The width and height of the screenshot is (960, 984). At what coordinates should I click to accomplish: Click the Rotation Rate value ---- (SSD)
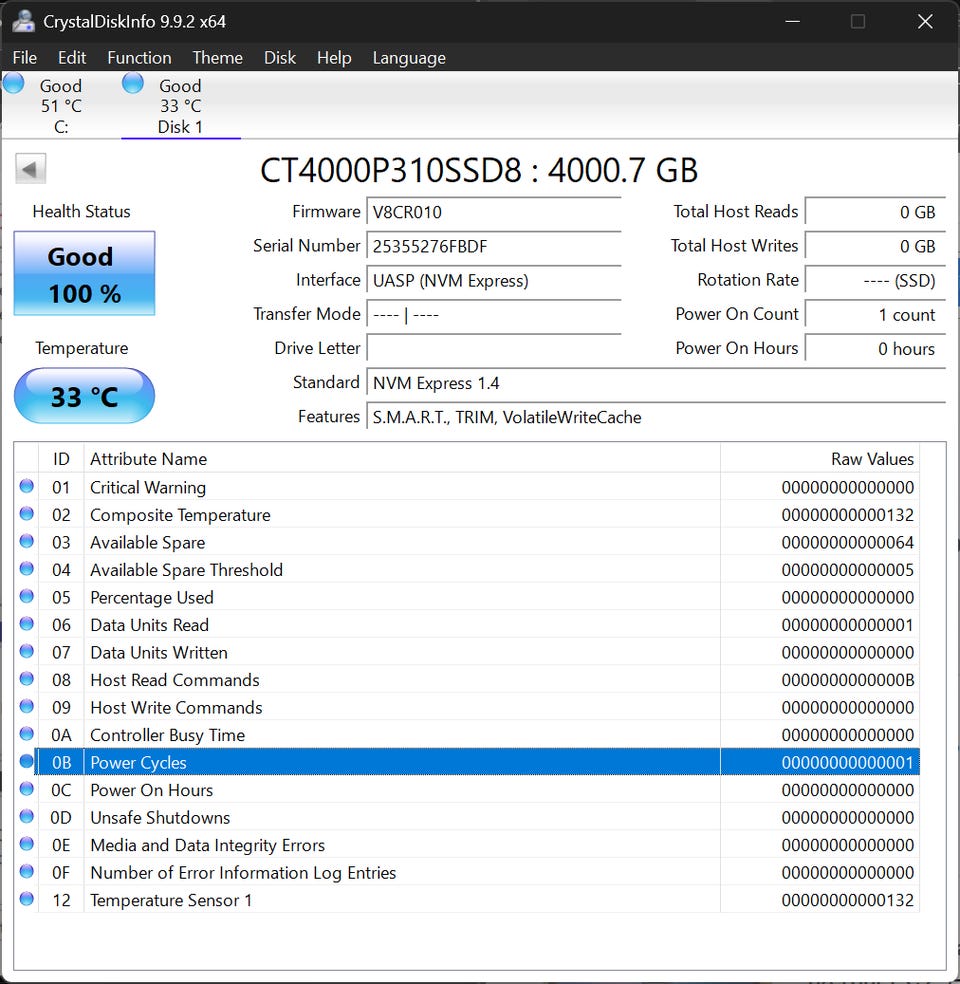875,280
